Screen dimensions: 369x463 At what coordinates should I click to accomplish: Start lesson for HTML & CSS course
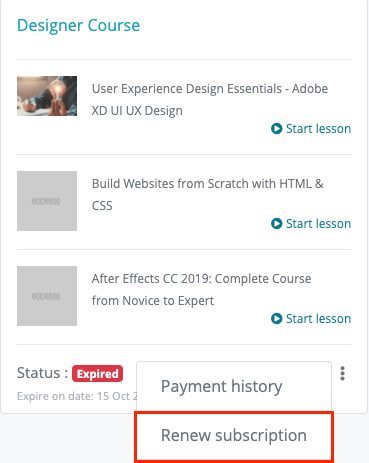[x=311, y=223]
